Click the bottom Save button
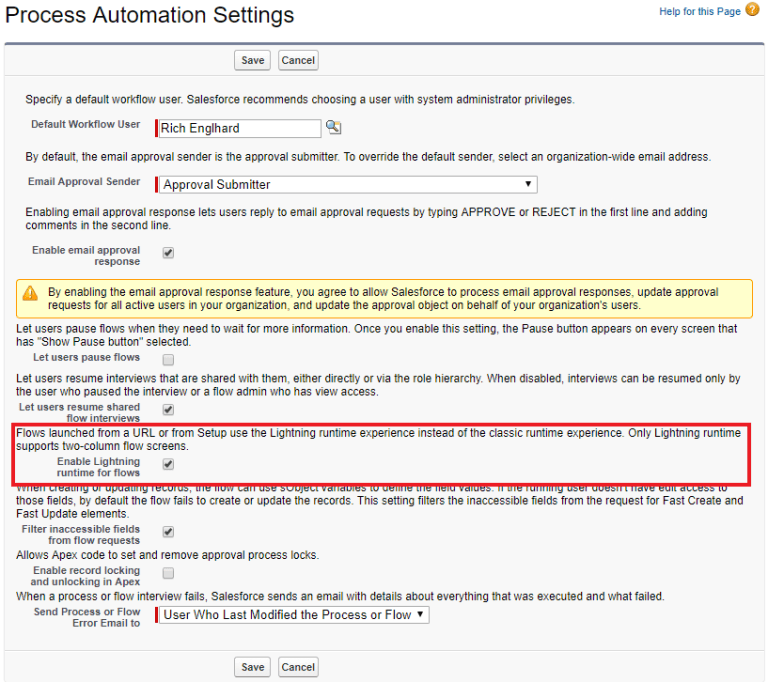Viewport: 768px width, 682px height. click(252, 667)
